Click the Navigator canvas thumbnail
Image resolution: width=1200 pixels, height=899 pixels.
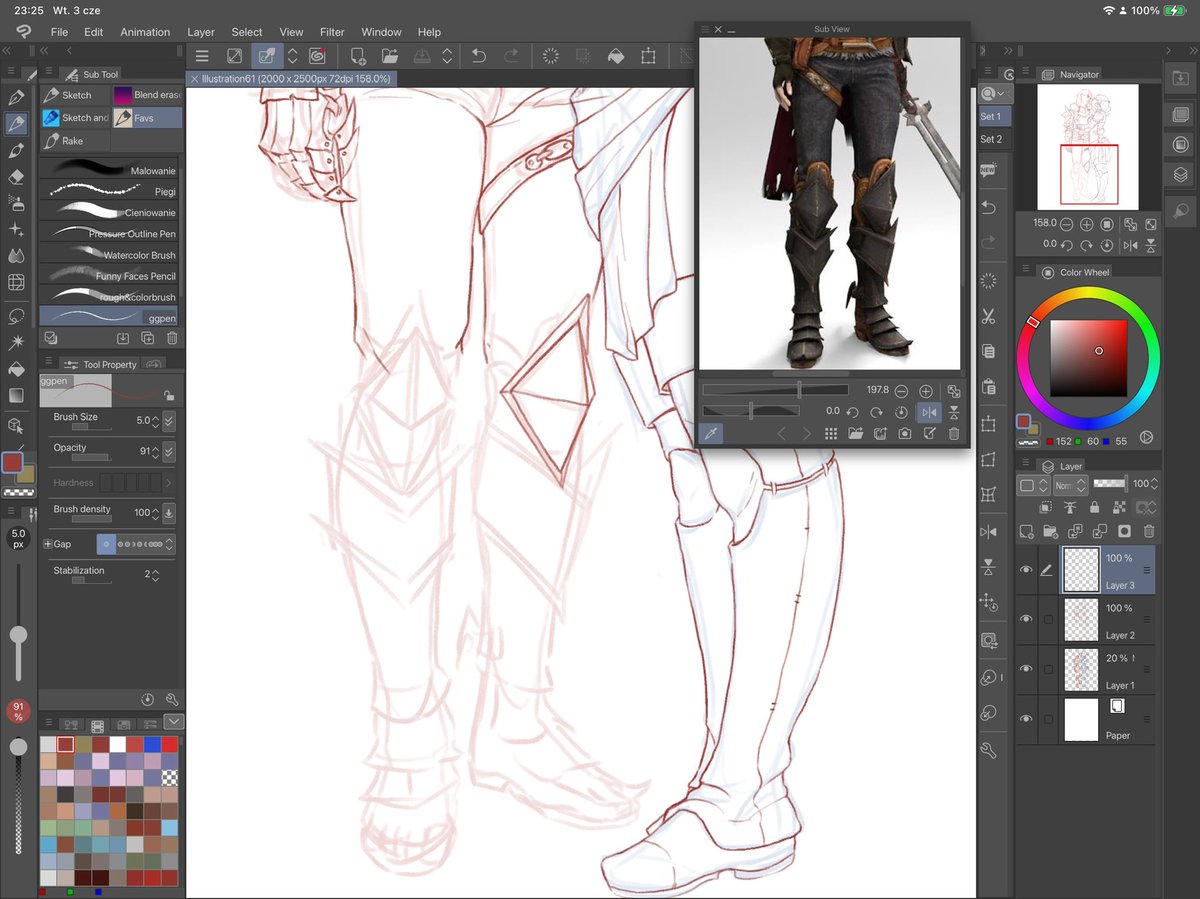tap(1087, 147)
